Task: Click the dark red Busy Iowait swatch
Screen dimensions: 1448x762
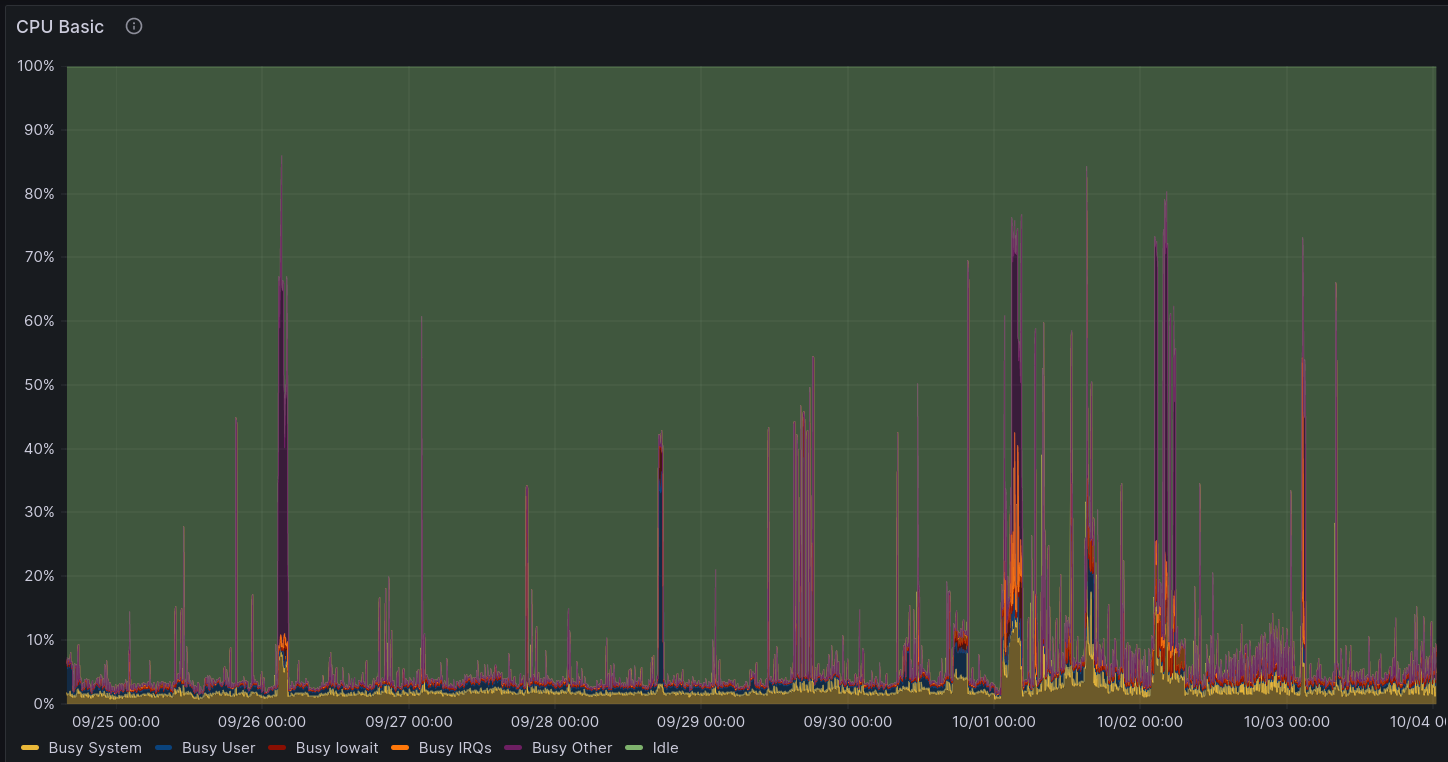Action: [278, 748]
